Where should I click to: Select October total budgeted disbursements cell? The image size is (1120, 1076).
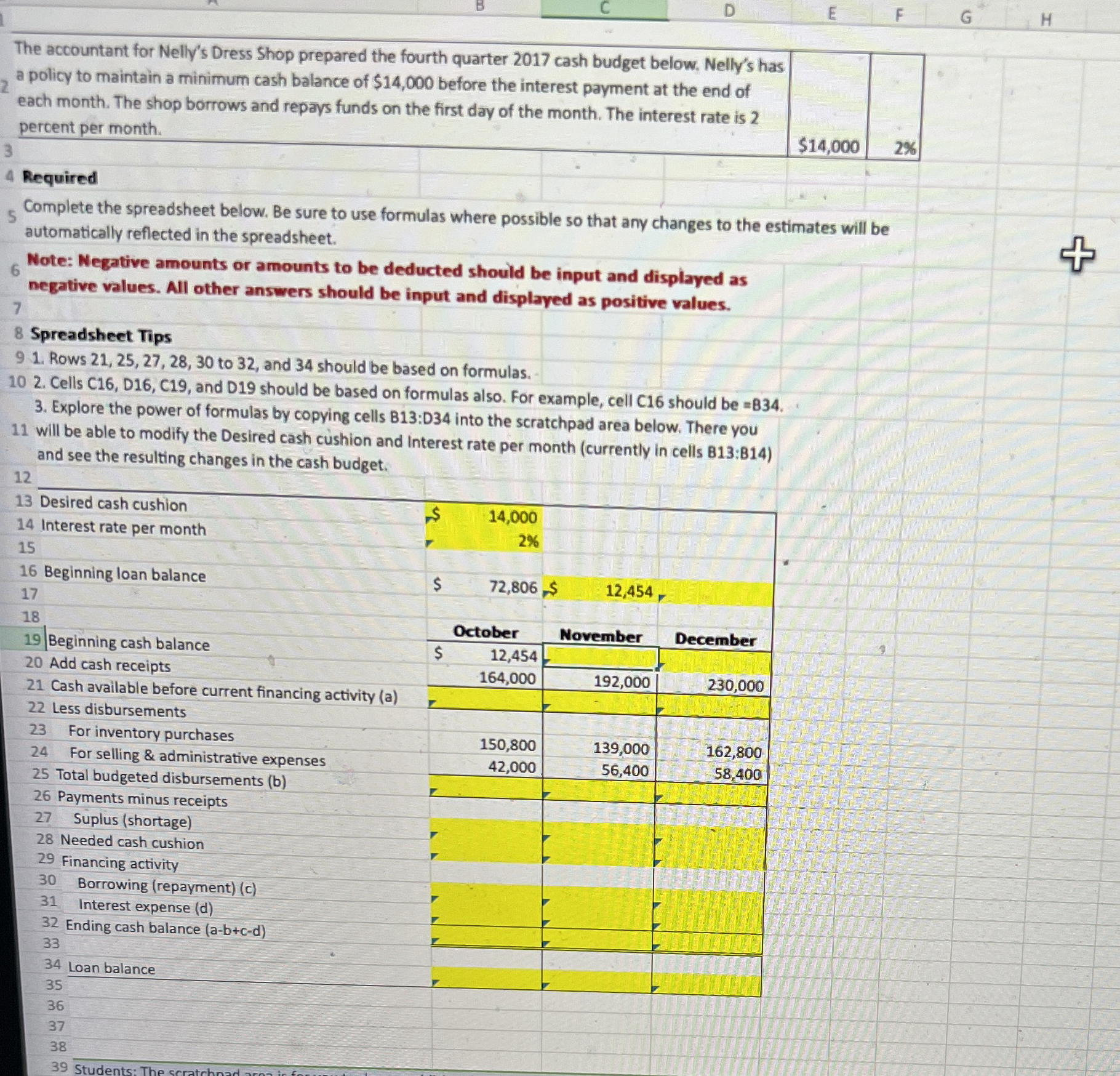pyautogui.click(x=486, y=788)
